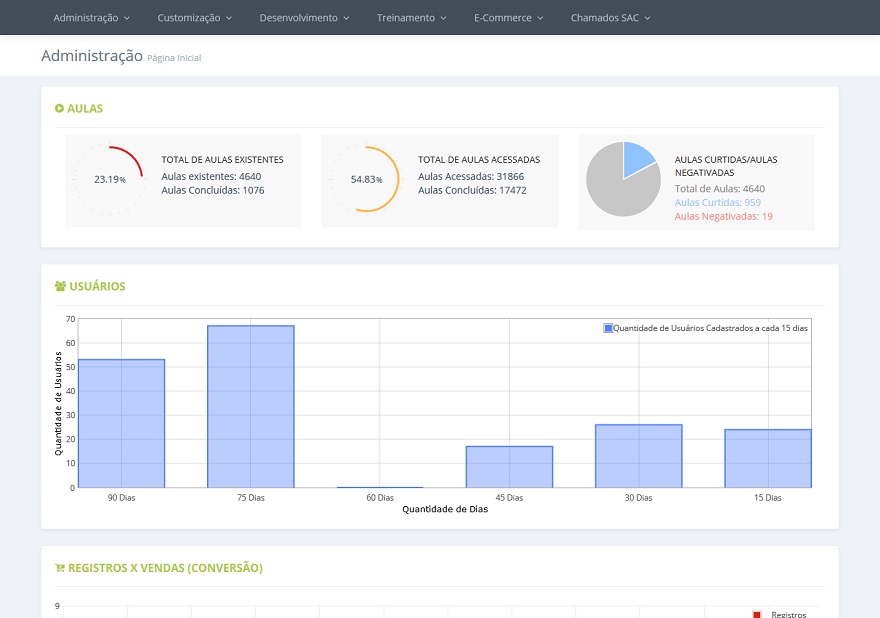
Task: Toggle the red Registros legend box
Action: pyautogui.click(x=757, y=614)
